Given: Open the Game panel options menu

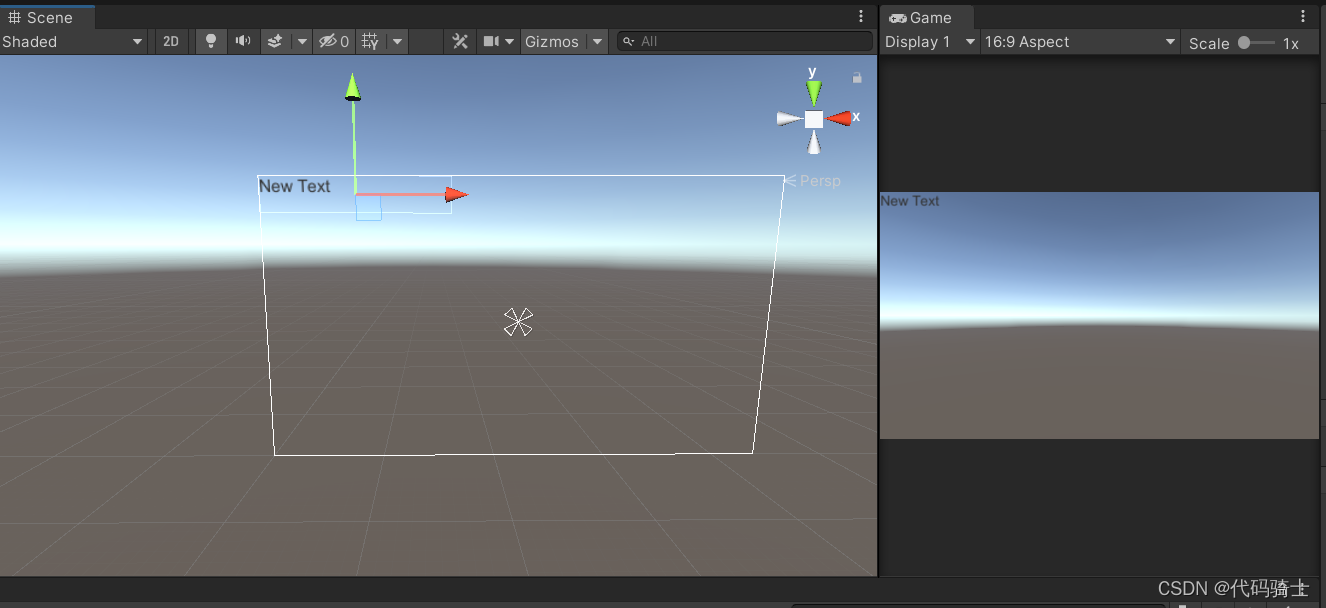Looking at the screenshot, I should tap(1303, 16).
